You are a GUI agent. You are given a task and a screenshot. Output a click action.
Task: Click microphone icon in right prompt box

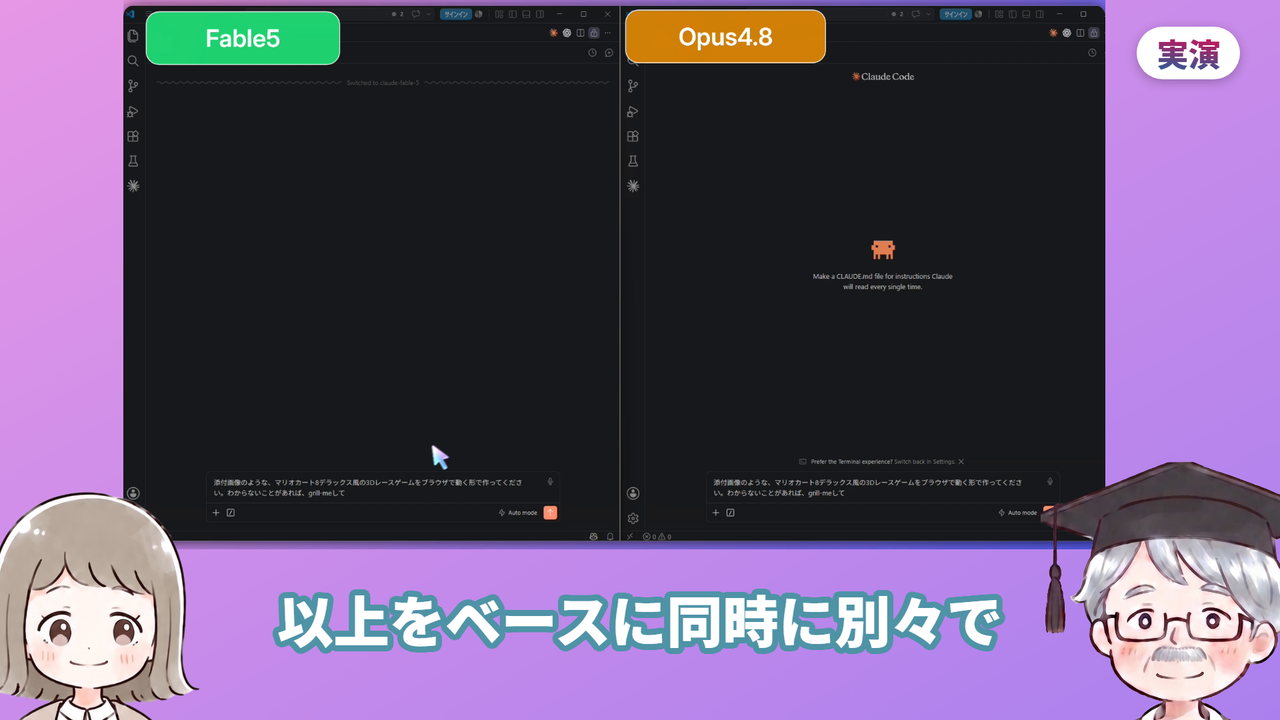point(1050,482)
